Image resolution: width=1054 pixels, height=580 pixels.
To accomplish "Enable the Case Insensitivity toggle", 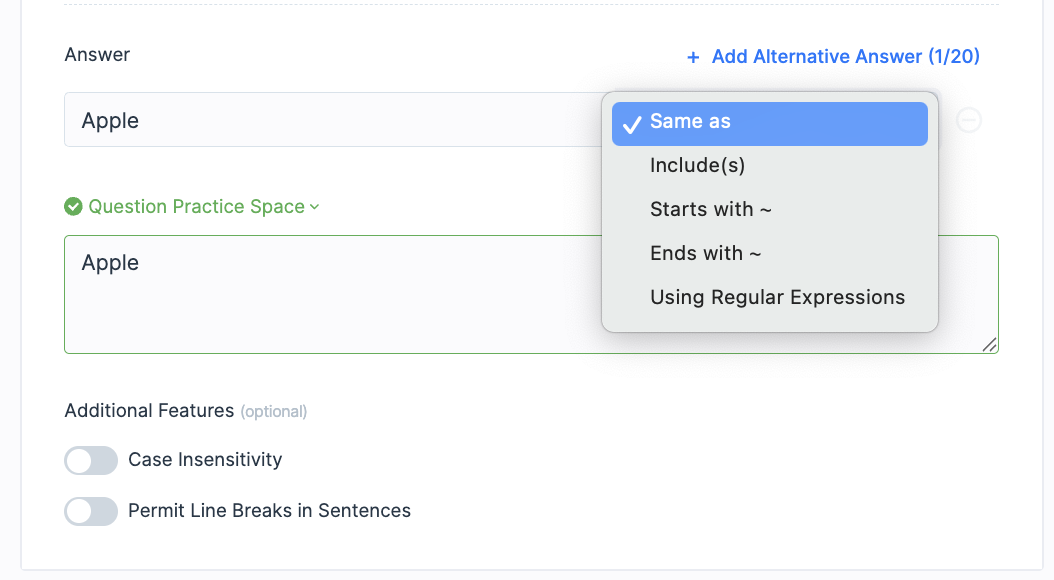I will click(x=91, y=461).
